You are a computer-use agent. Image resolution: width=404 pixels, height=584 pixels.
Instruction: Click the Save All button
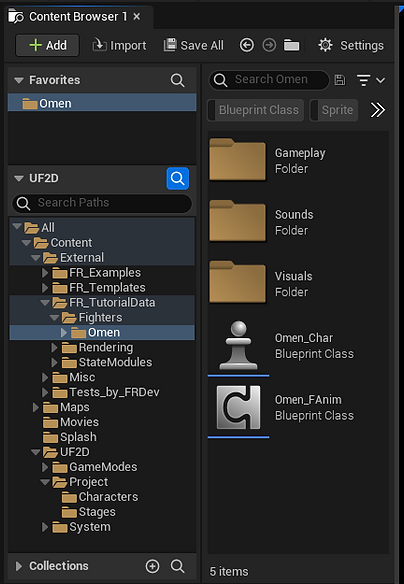(194, 45)
